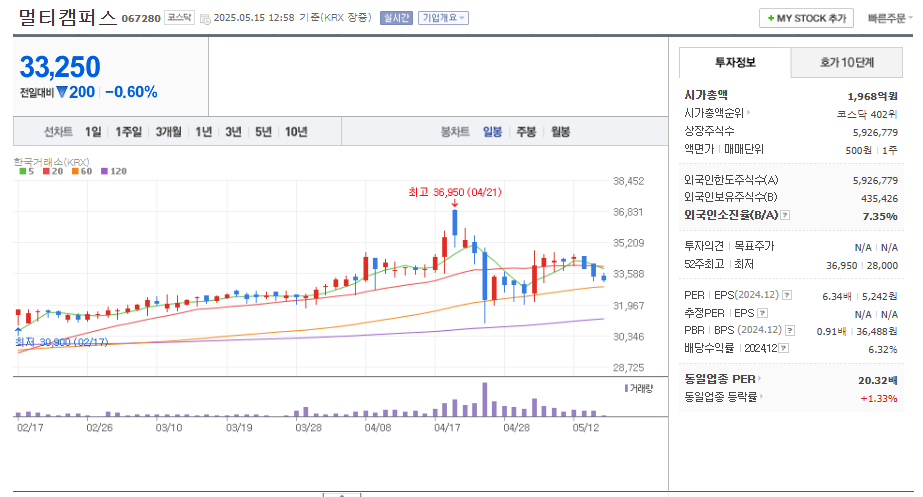Click the calendar icon beside the date
This screenshot has width=923, height=497.
205,19
